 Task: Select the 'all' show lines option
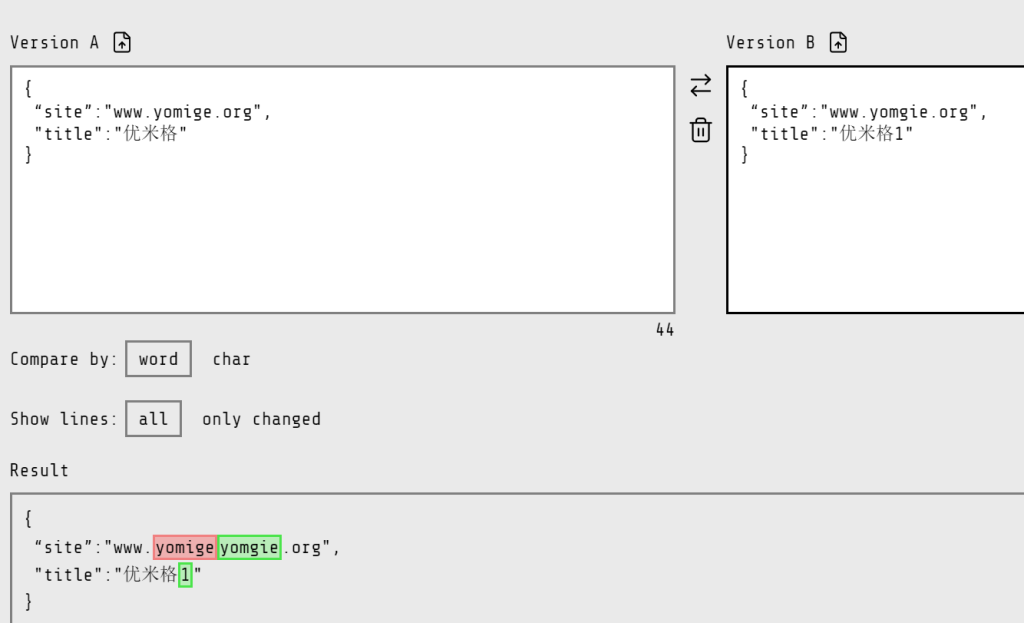[x=153, y=419]
